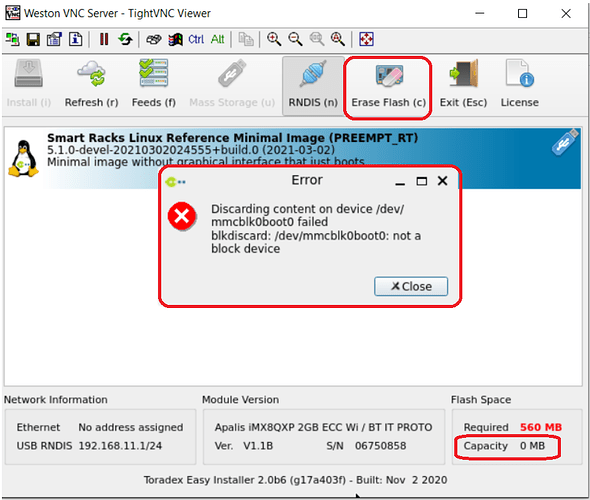Save the connection with the floppy disk icon
This screenshot has width=590, height=500.
[x=33, y=39]
